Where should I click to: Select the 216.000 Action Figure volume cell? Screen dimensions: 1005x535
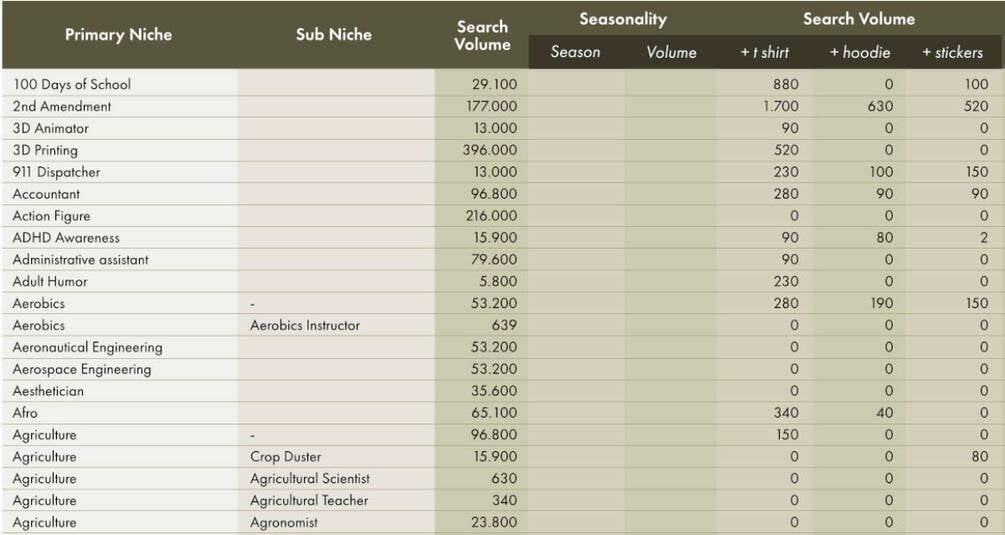491,216
